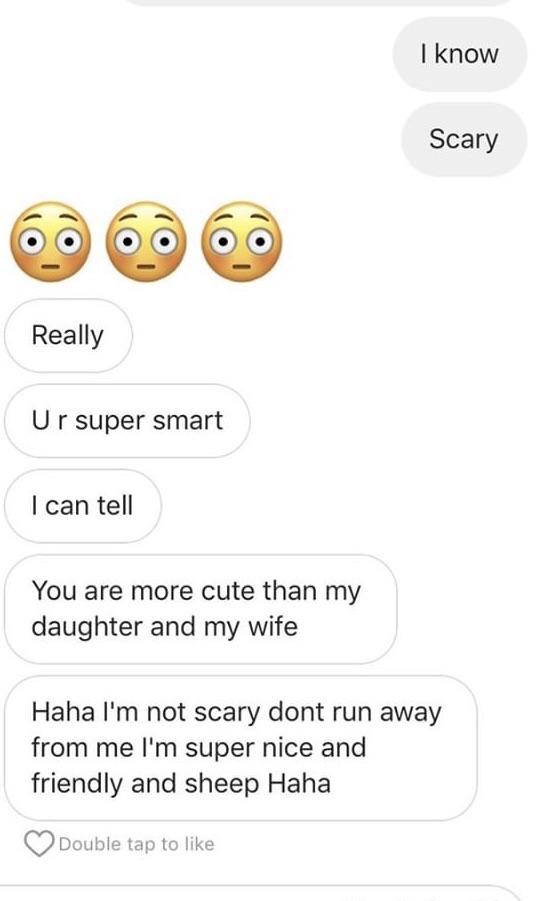Click the 'Double tap to like' text
This screenshot has height=901, width=547.
click(137, 844)
